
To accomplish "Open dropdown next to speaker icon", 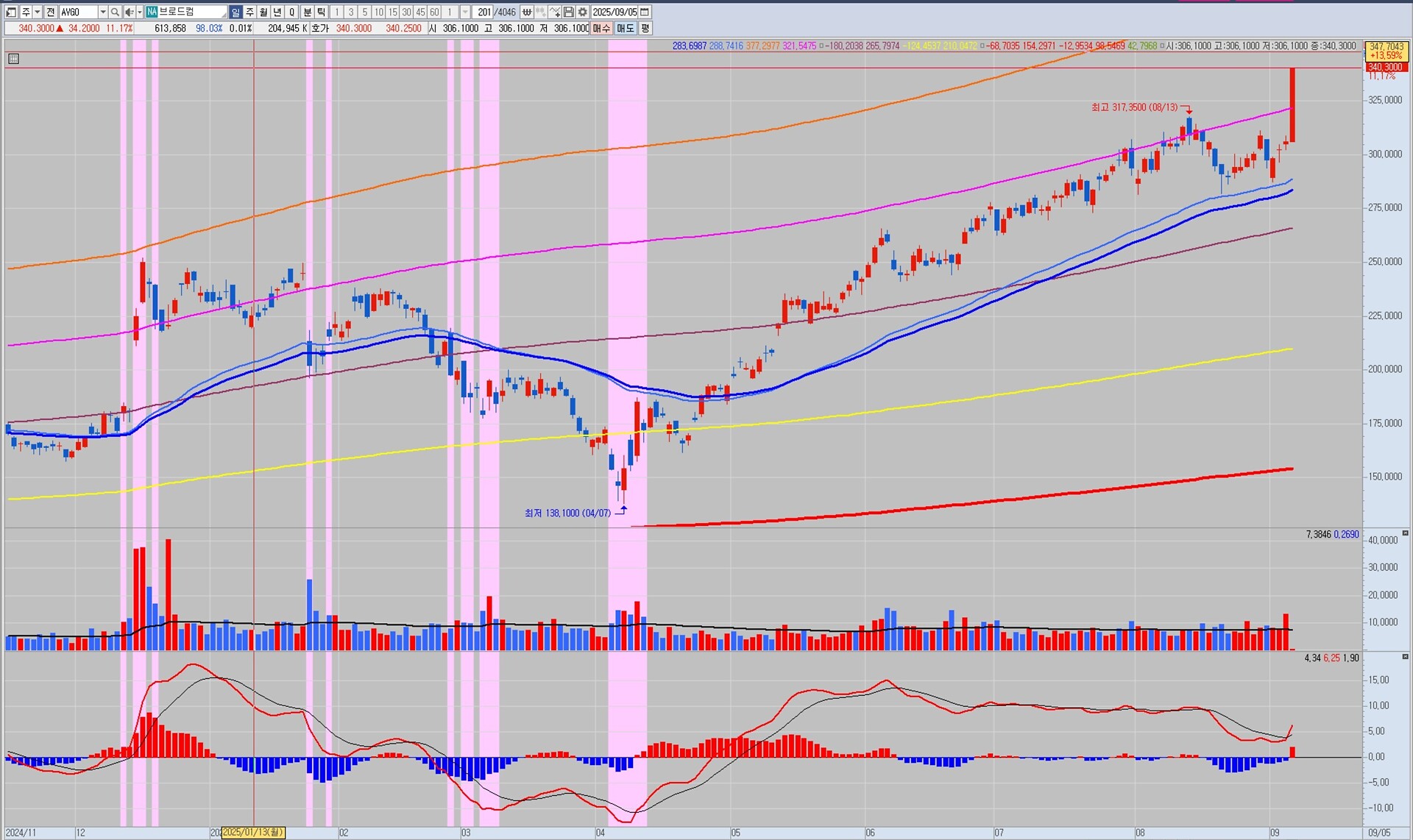I will coord(139,12).
